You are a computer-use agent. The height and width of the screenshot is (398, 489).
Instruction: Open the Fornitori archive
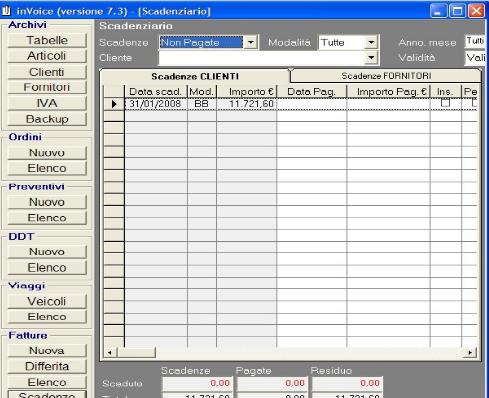click(x=47, y=87)
